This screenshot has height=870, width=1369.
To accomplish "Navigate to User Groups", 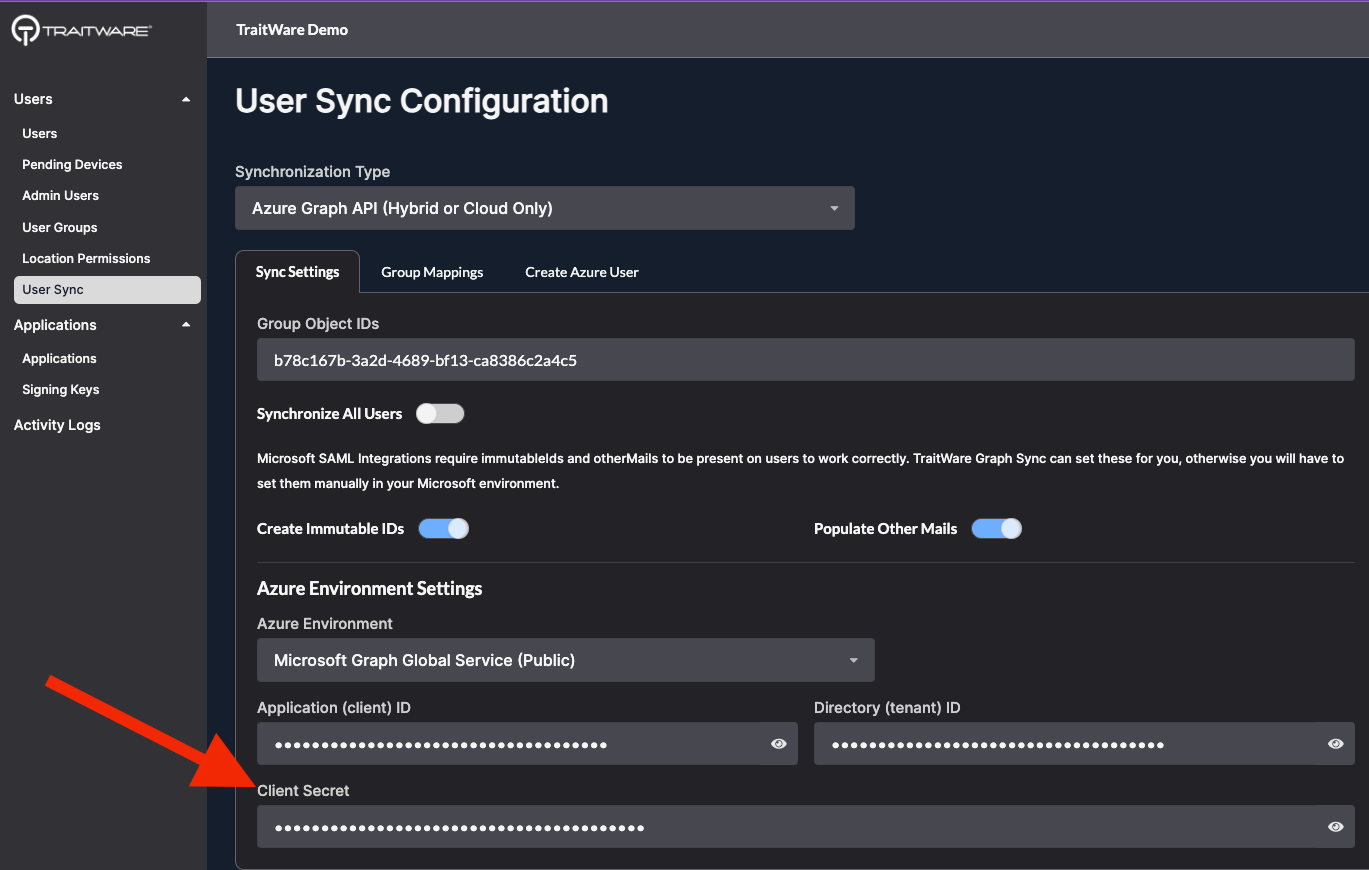I will tap(60, 227).
